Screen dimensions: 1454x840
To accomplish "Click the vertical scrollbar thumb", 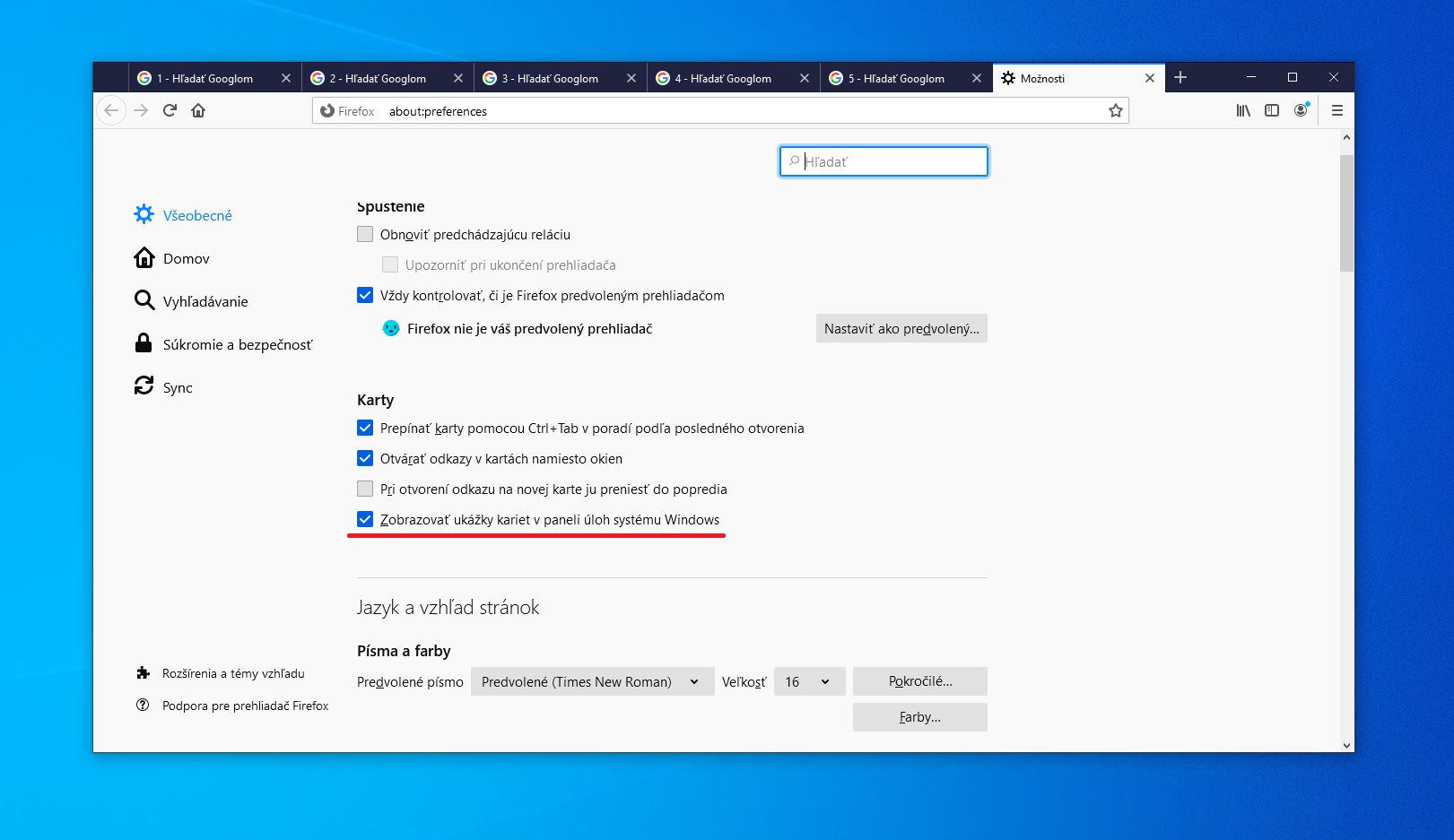I will click(x=1346, y=212).
